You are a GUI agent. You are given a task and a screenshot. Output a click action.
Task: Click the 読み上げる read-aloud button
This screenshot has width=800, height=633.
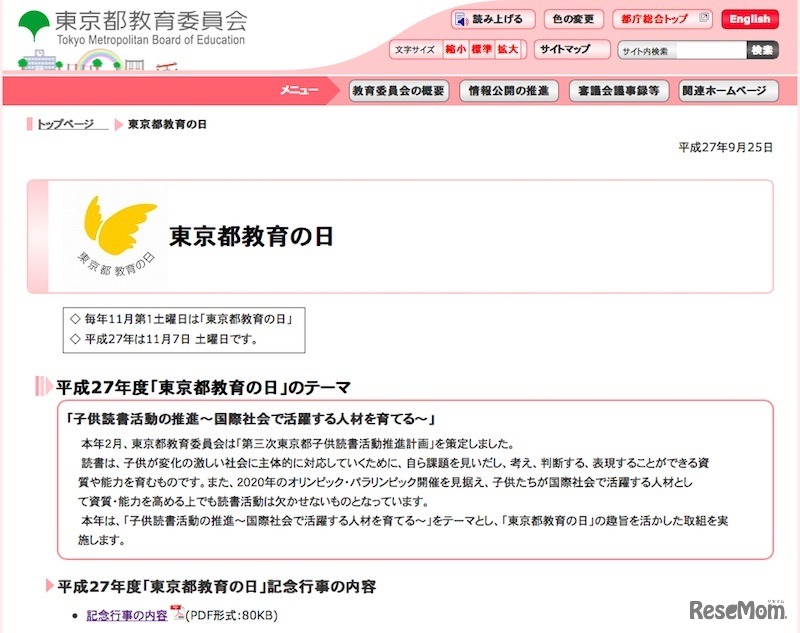click(x=493, y=19)
